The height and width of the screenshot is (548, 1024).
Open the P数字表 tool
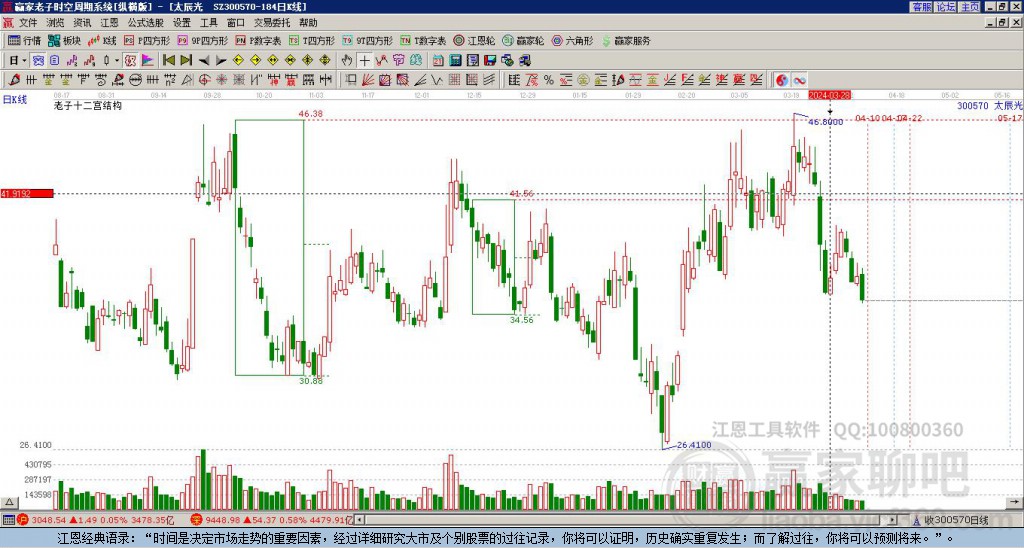[258, 40]
